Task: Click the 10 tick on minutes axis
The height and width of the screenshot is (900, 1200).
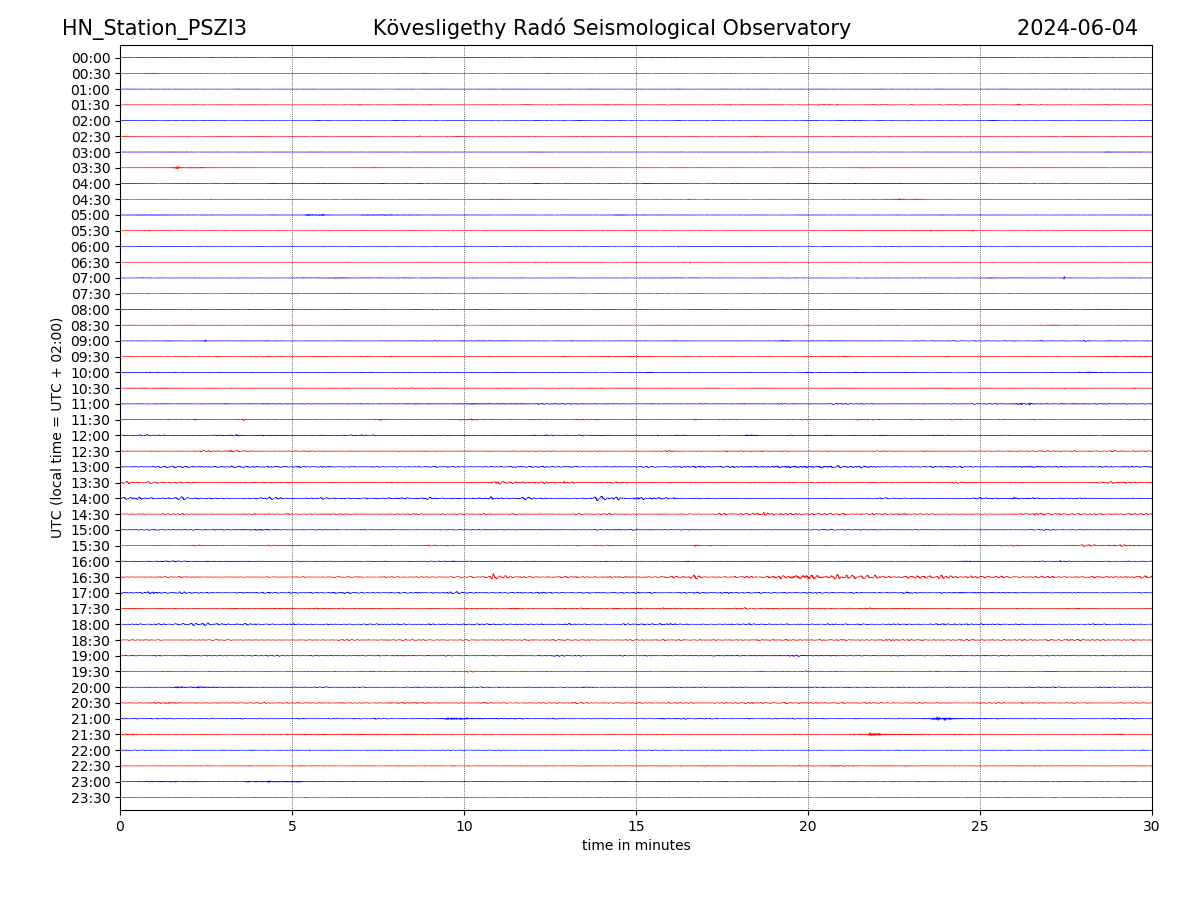Action: coord(464,827)
